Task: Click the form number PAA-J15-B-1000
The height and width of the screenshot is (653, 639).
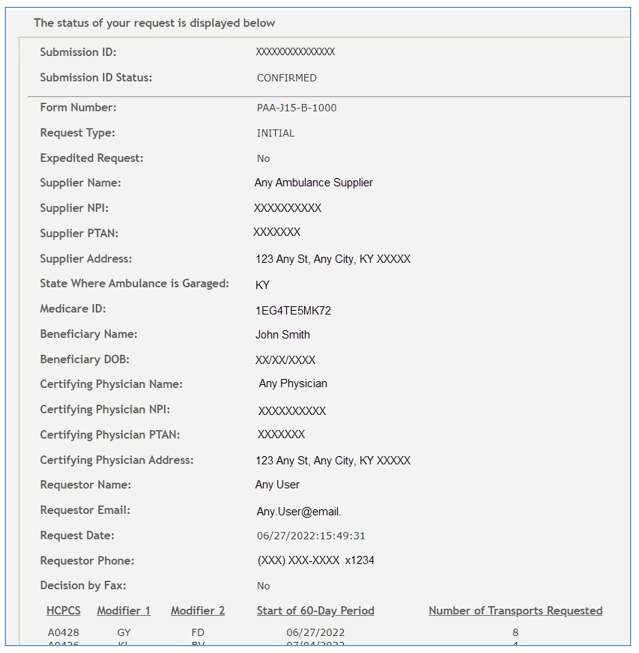Action: tap(296, 108)
